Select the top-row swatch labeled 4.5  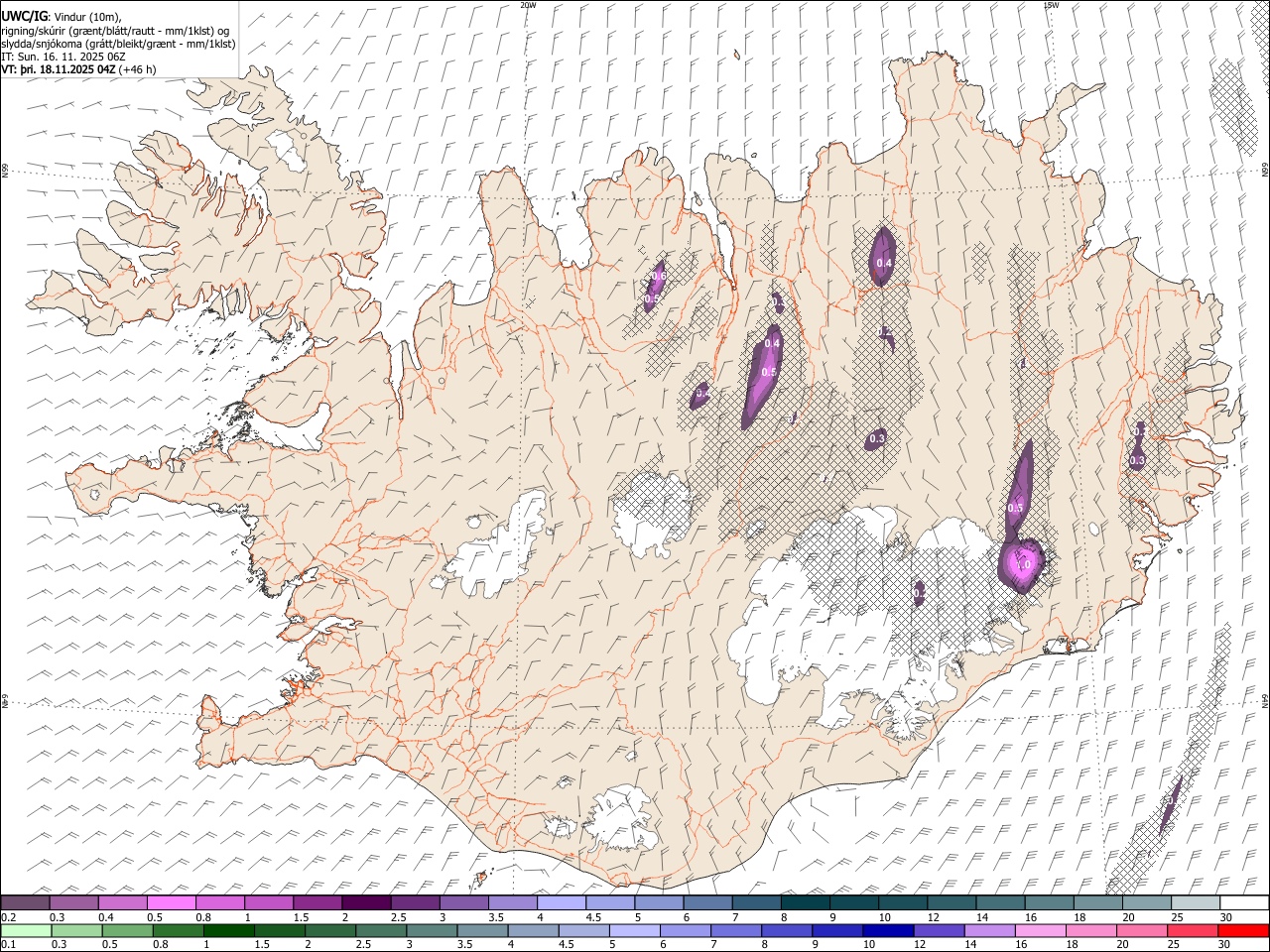[610, 903]
